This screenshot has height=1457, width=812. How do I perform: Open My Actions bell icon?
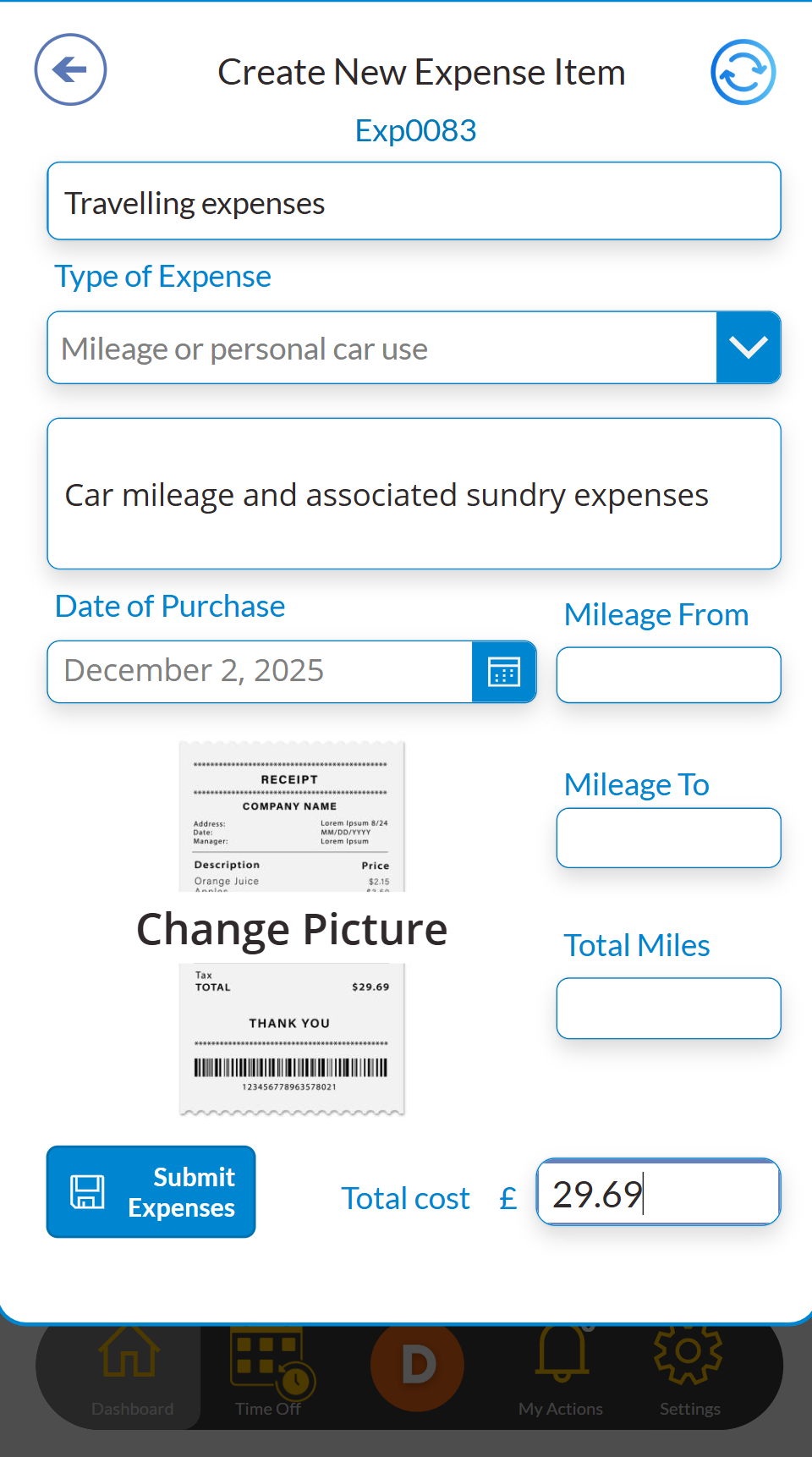(x=562, y=1350)
